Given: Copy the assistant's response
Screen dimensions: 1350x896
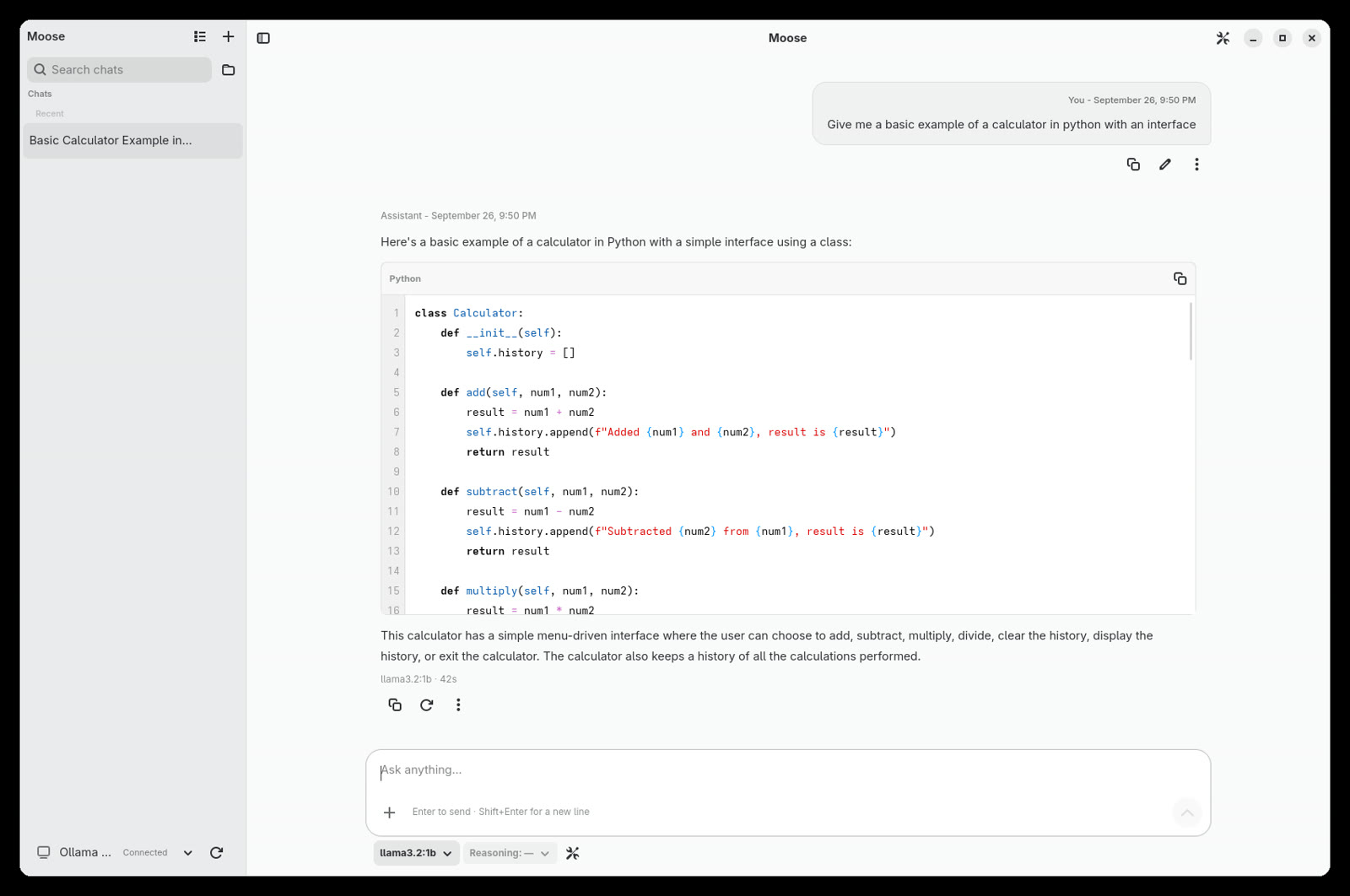Looking at the screenshot, I should [x=395, y=704].
